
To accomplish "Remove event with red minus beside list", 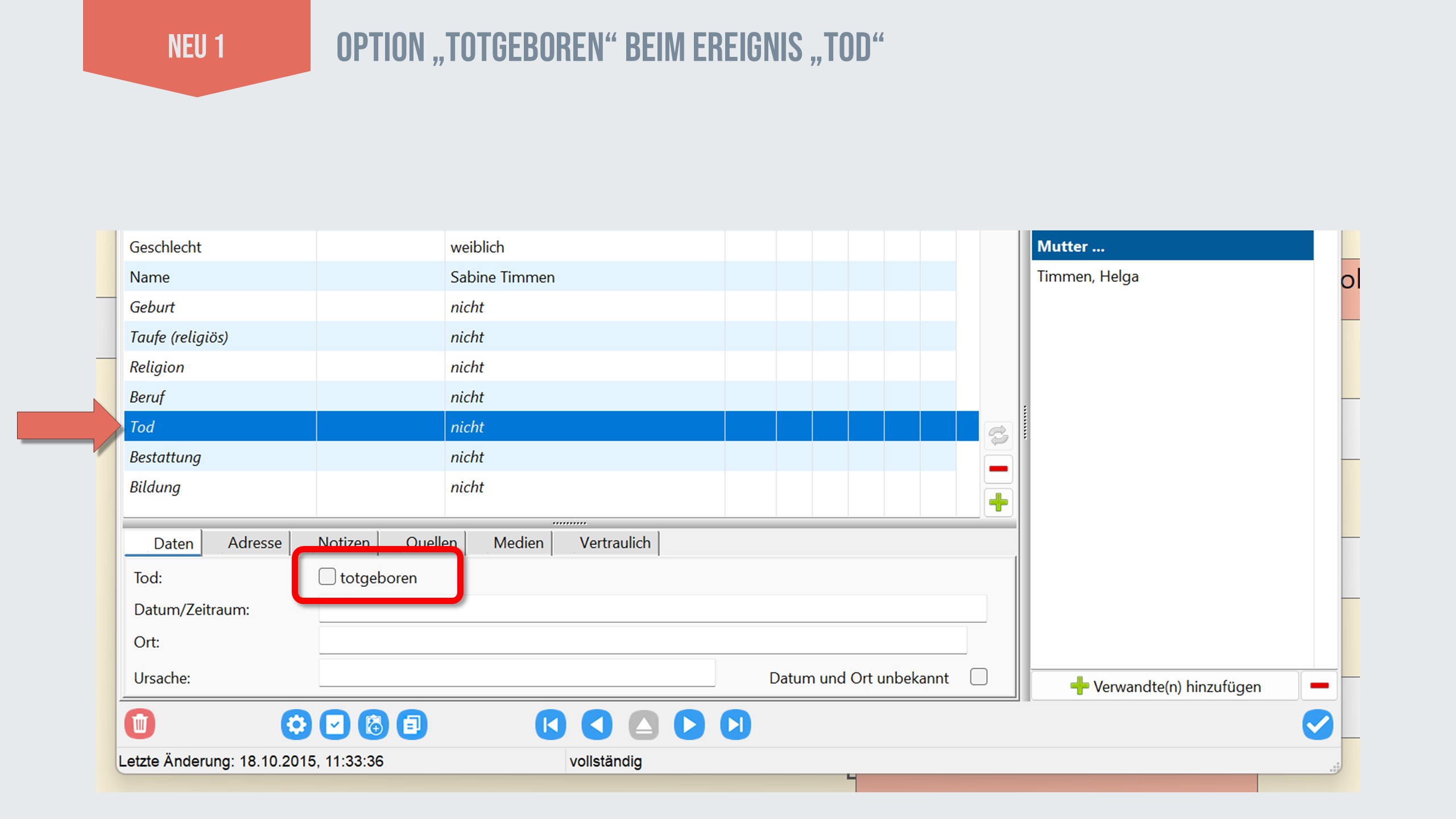I will pyautogui.click(x=998, y=469).
